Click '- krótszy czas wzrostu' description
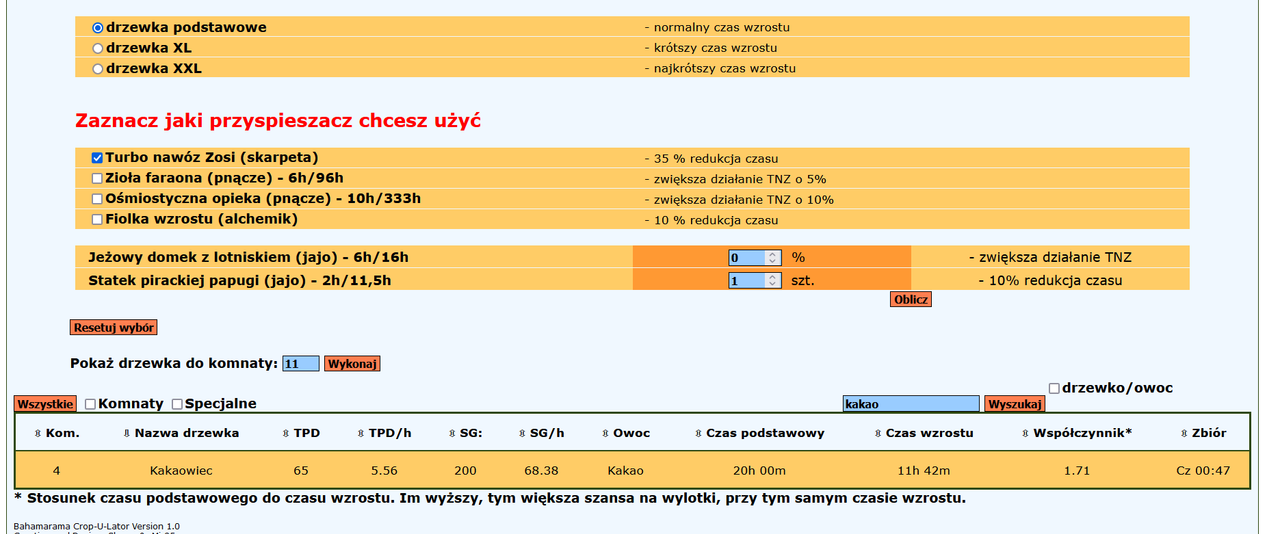Viewport: 1280px width, 534px height. click(x=710, y=48)
